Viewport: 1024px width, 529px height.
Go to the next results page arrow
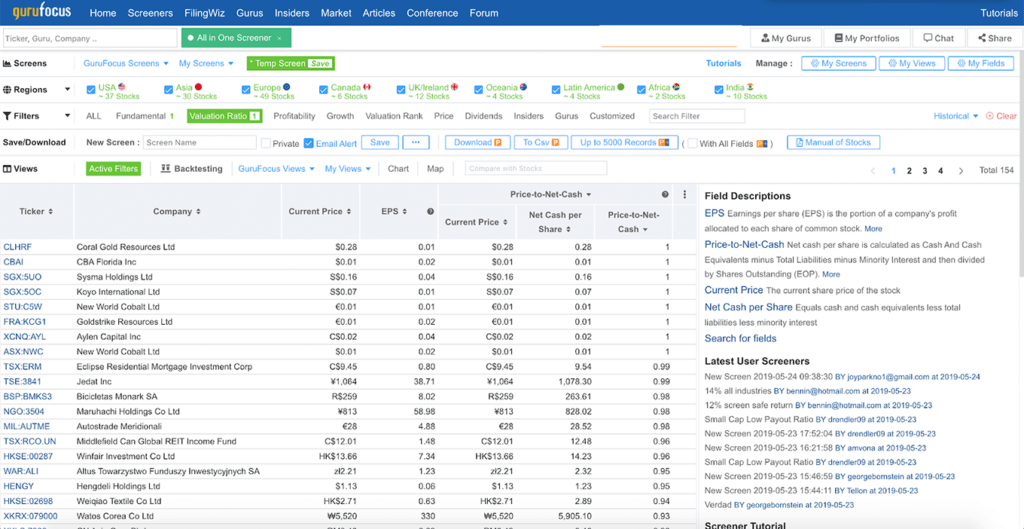(961, 170)
